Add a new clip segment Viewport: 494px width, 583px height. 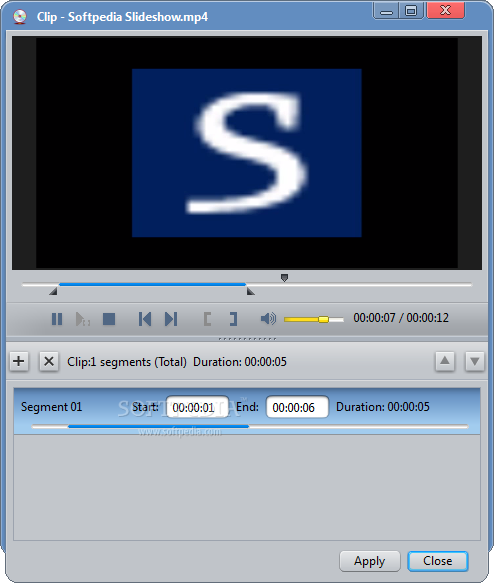pos(19,361)
